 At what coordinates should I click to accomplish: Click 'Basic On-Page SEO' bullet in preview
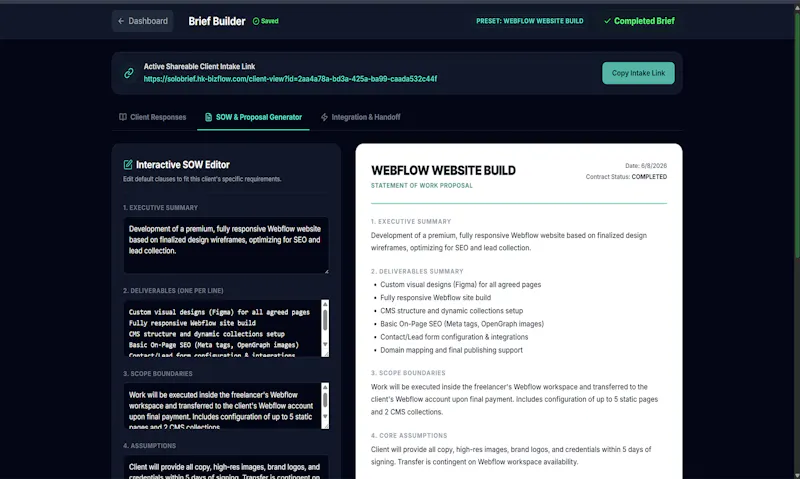(x=462, y=324)
